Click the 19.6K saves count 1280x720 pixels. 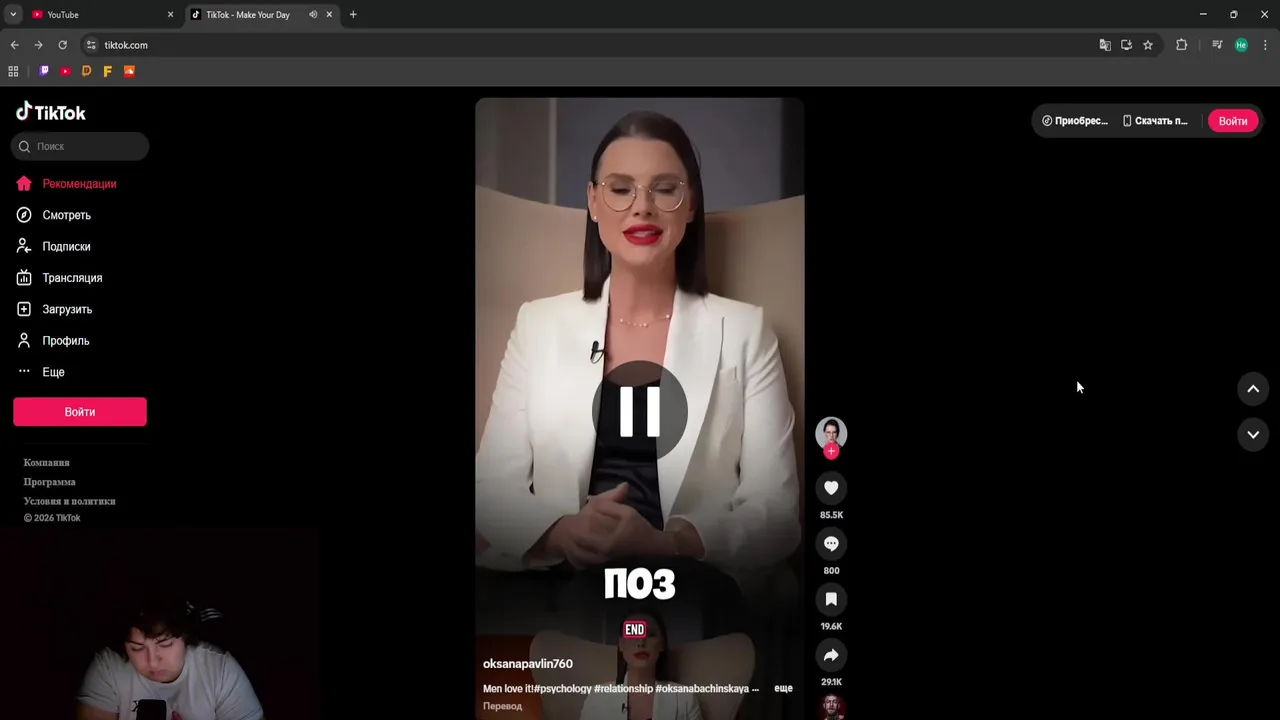point(831,626)
